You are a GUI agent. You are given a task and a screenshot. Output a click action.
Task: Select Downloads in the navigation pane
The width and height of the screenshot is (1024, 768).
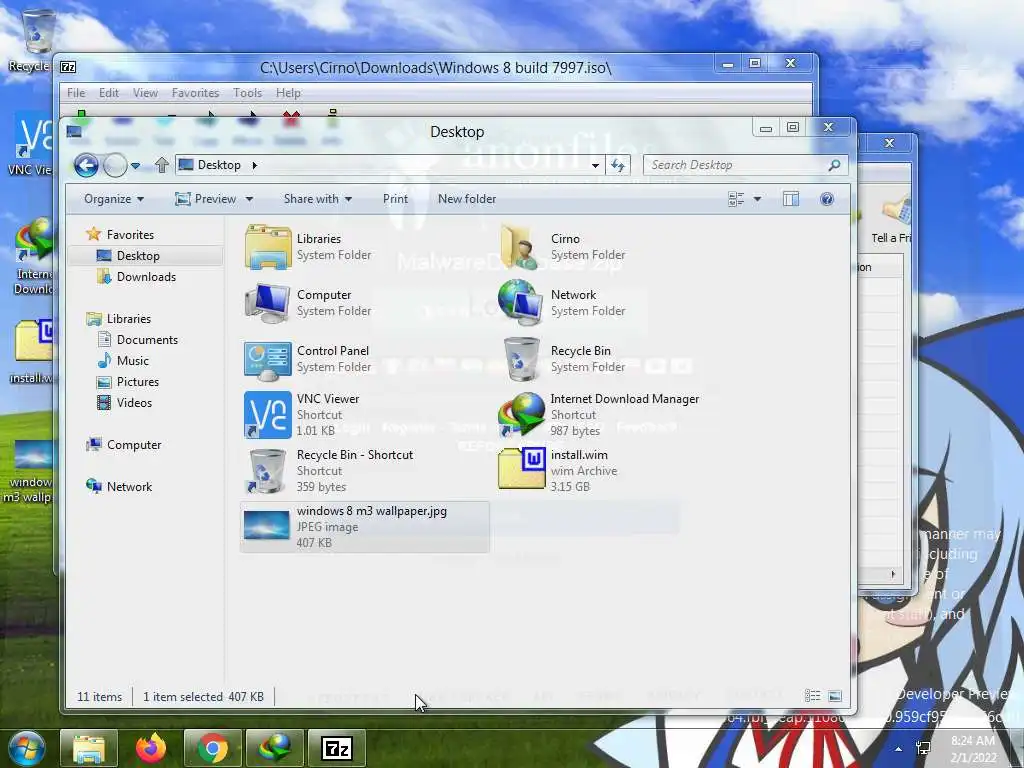coord(136,277)
